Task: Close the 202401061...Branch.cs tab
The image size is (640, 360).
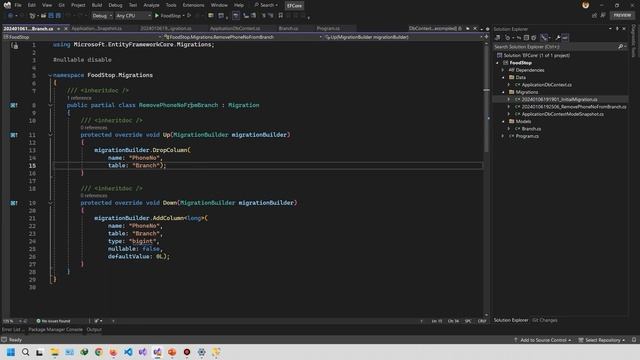Action: click(x=66, y=29)
